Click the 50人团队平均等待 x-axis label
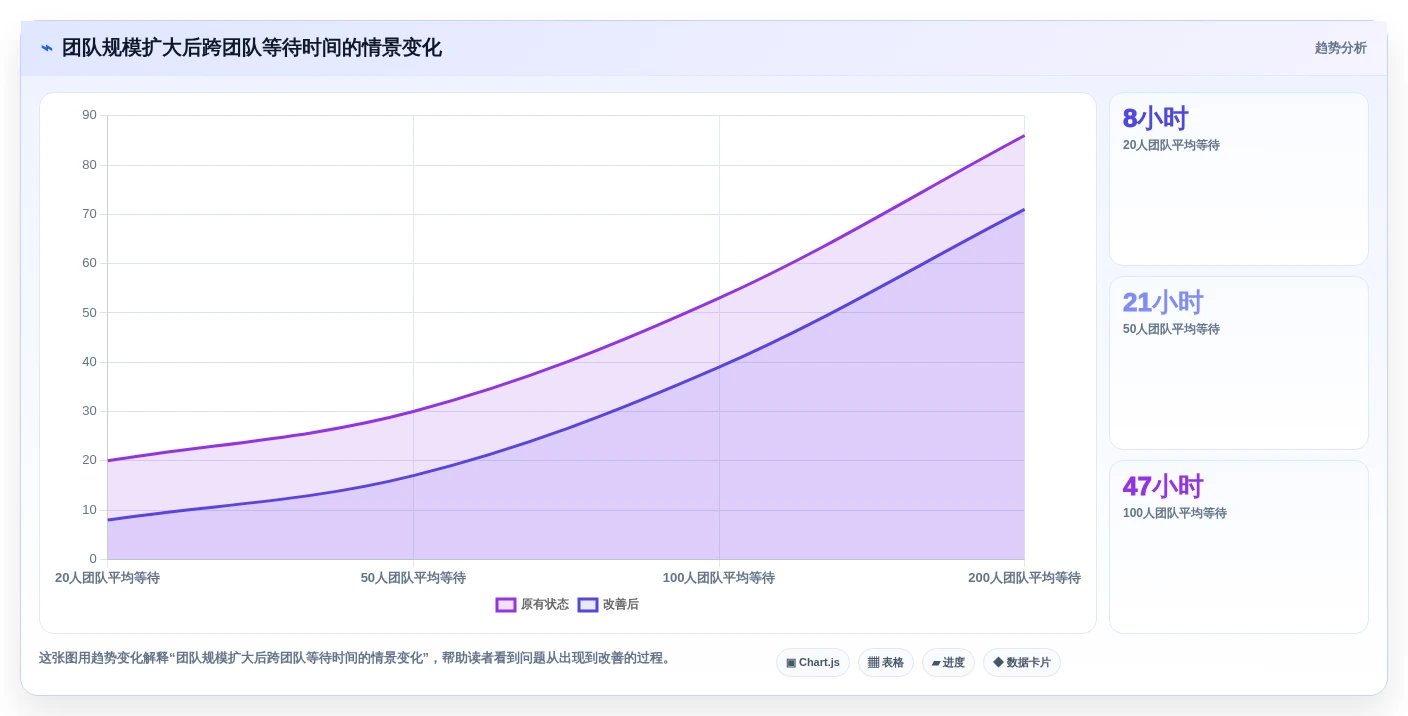 pyautogui.click(x=413, y=578)
